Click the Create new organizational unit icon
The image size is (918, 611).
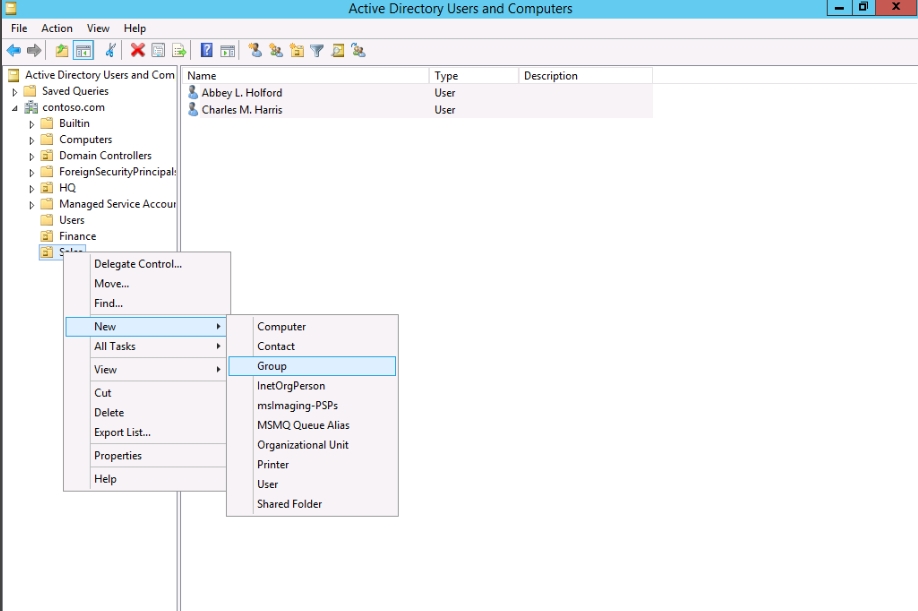pyautogui.click(x=297, y=51)
